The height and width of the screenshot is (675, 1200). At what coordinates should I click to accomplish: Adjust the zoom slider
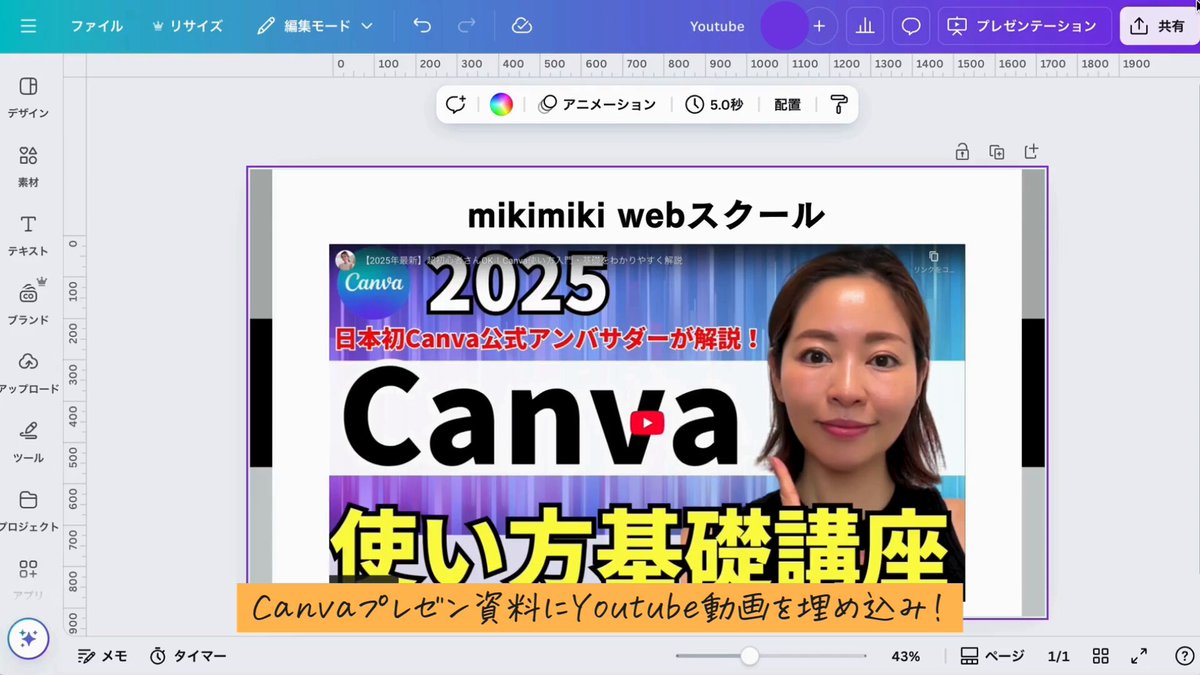[750, 656]
